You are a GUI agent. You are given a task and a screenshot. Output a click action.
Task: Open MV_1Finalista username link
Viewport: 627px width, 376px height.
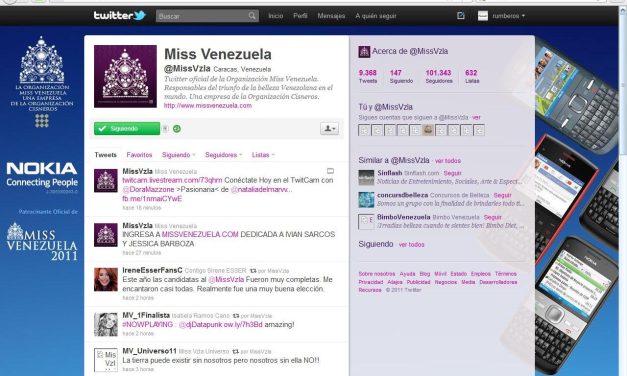coord(146,316)
